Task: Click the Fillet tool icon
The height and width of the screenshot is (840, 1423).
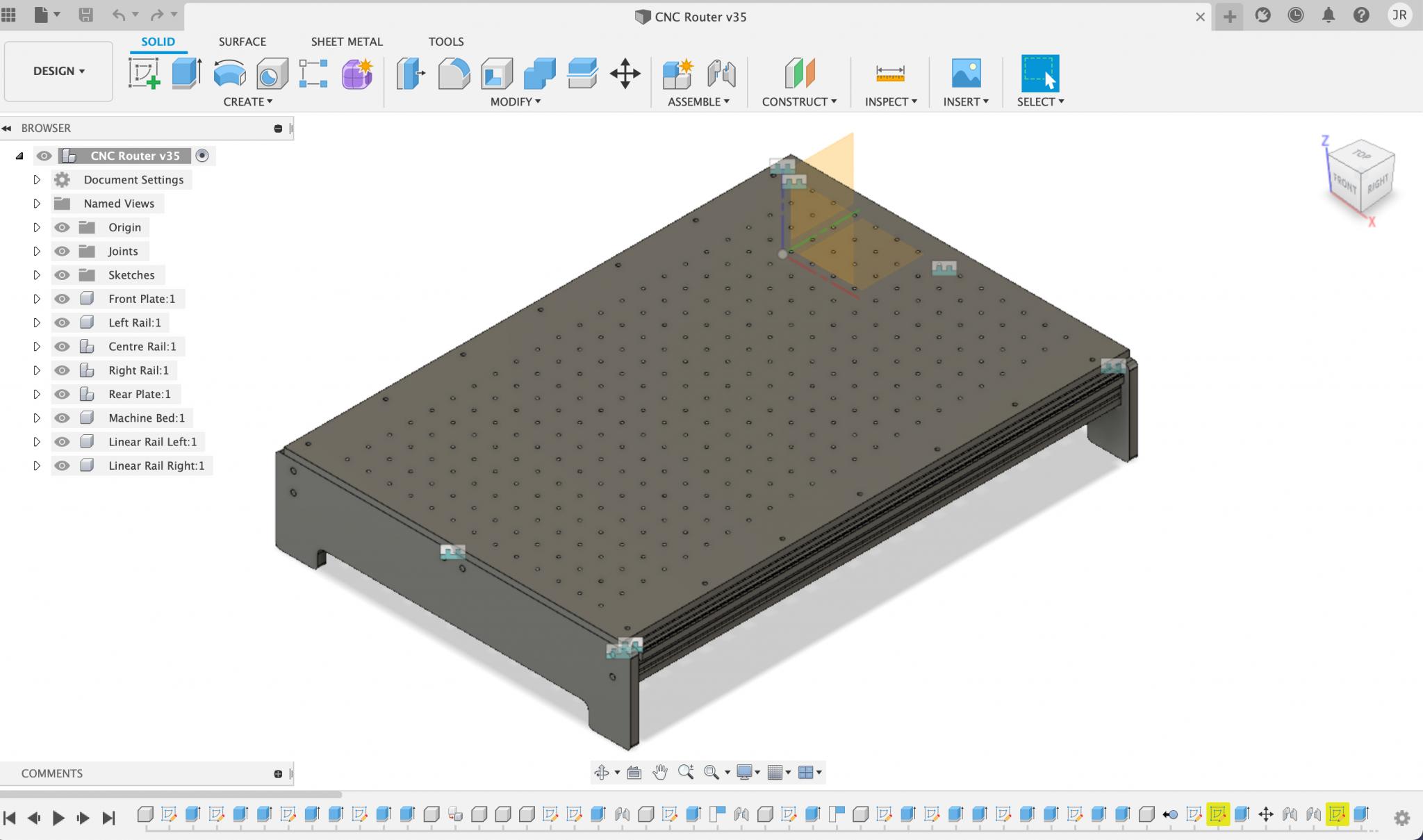Action: coord(454,73)
